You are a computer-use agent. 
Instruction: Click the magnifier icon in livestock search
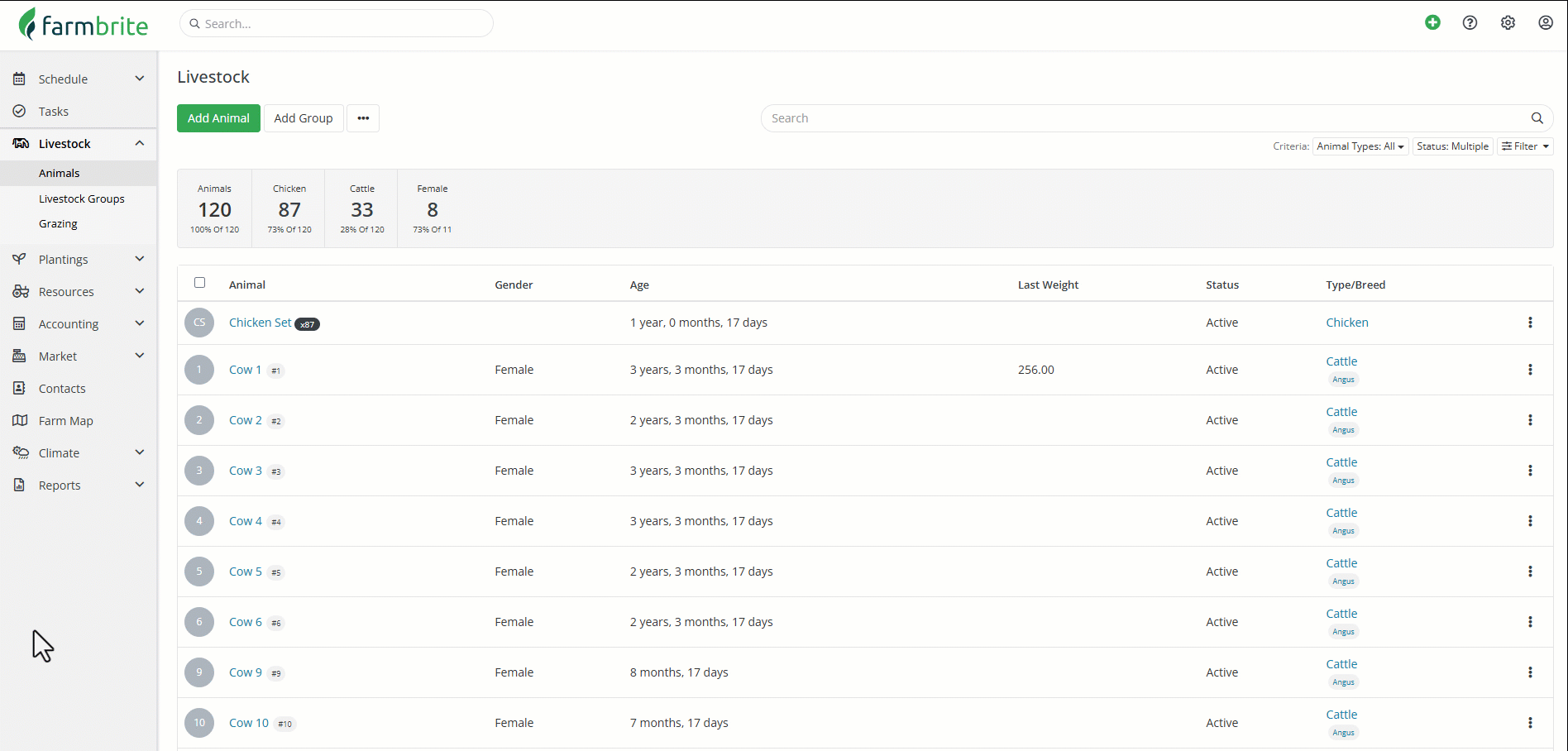(1537, 118)
